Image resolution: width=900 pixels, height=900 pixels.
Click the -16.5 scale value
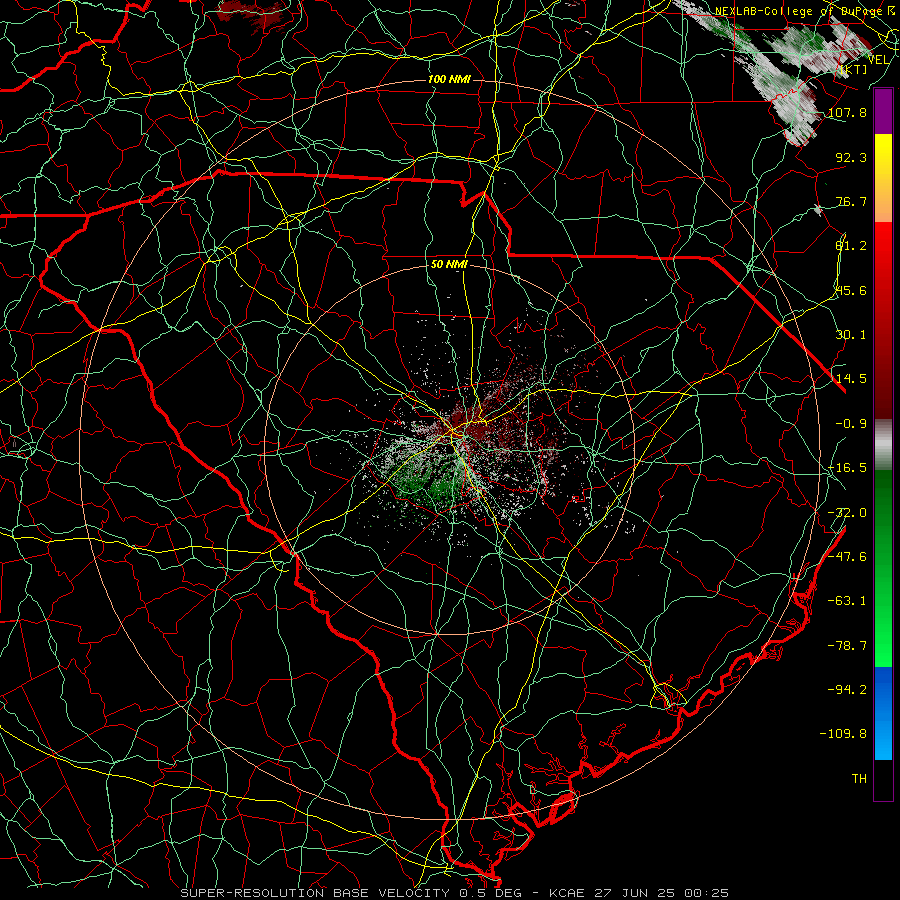[847, 468]
